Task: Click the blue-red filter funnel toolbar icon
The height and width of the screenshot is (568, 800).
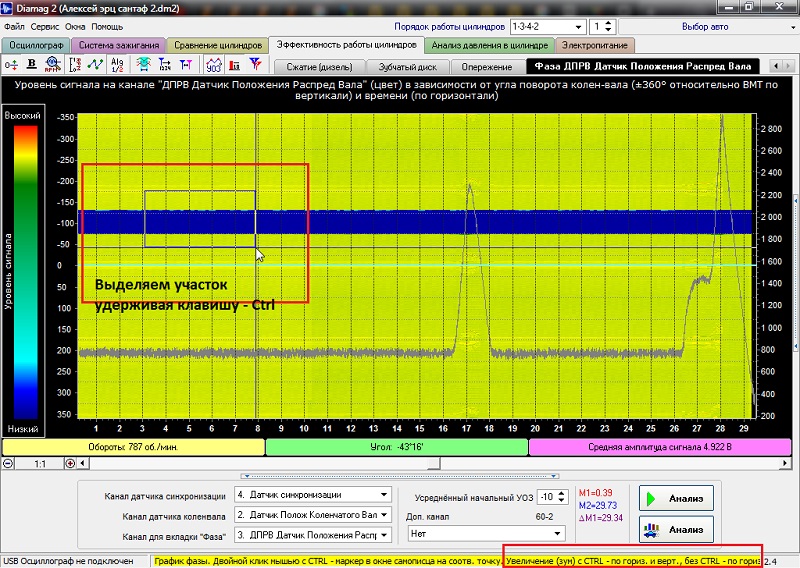Action: 255,64
